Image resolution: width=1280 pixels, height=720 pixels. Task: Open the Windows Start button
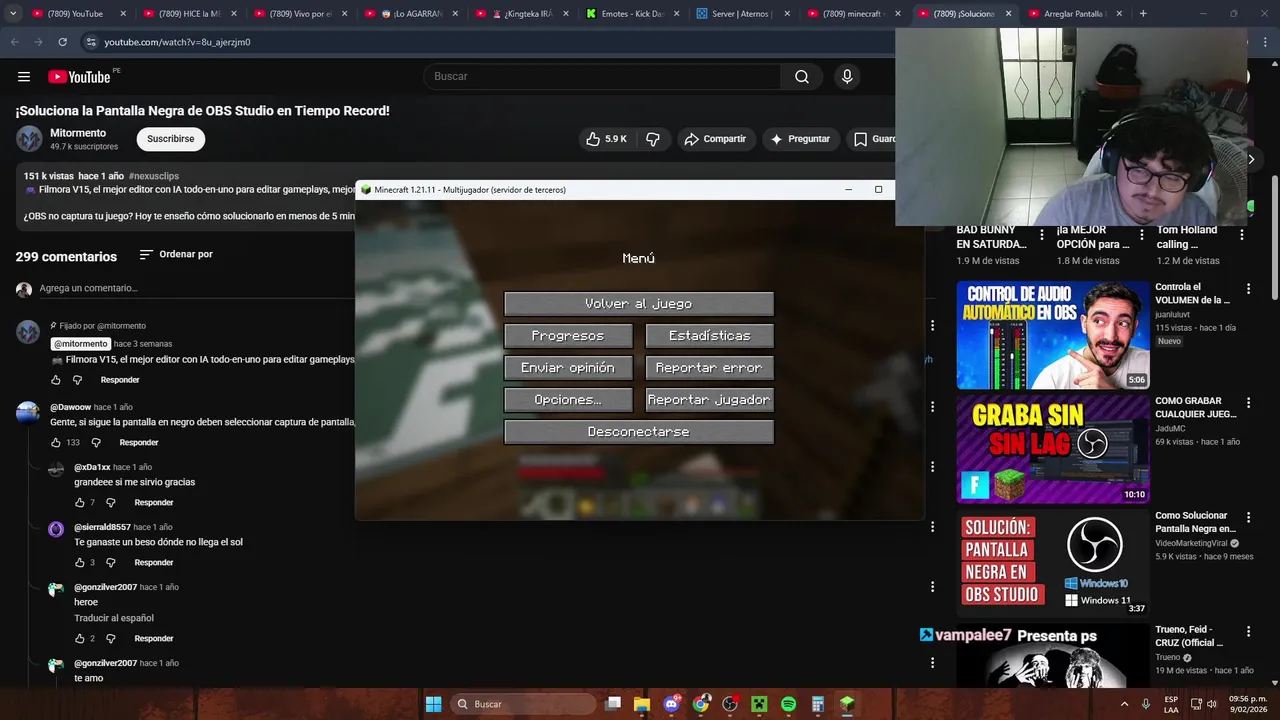point(433,704)
